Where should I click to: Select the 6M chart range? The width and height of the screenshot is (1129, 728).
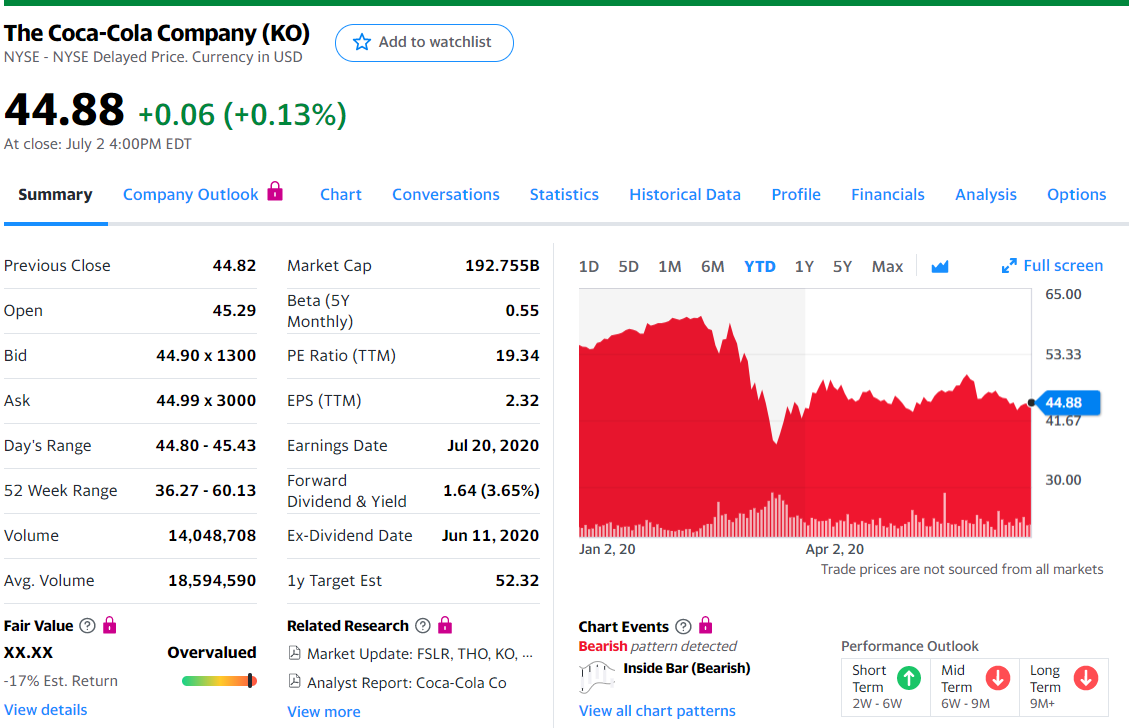click(x=712, y=266)
